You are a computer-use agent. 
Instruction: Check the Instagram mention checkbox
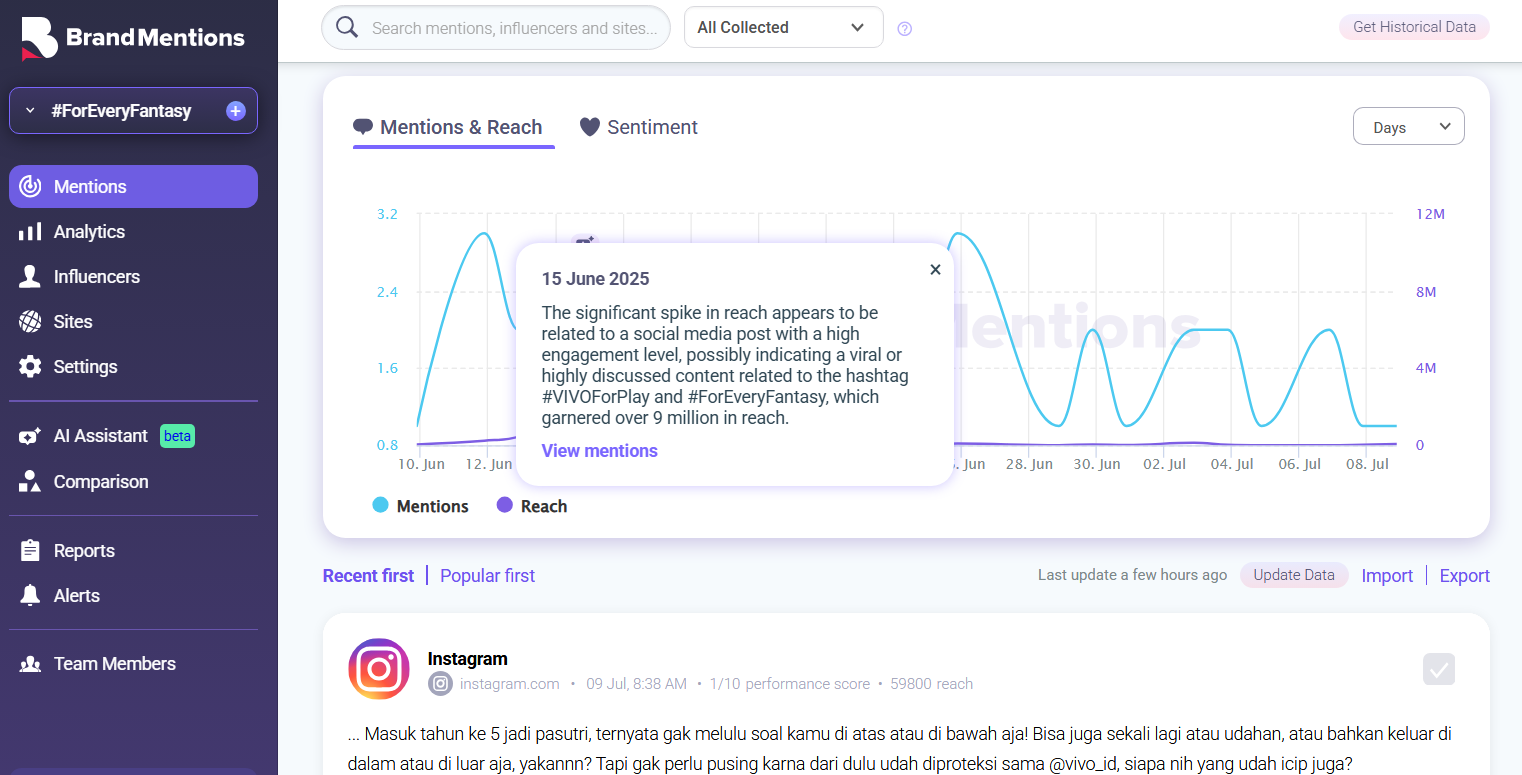pos(1439,670)
